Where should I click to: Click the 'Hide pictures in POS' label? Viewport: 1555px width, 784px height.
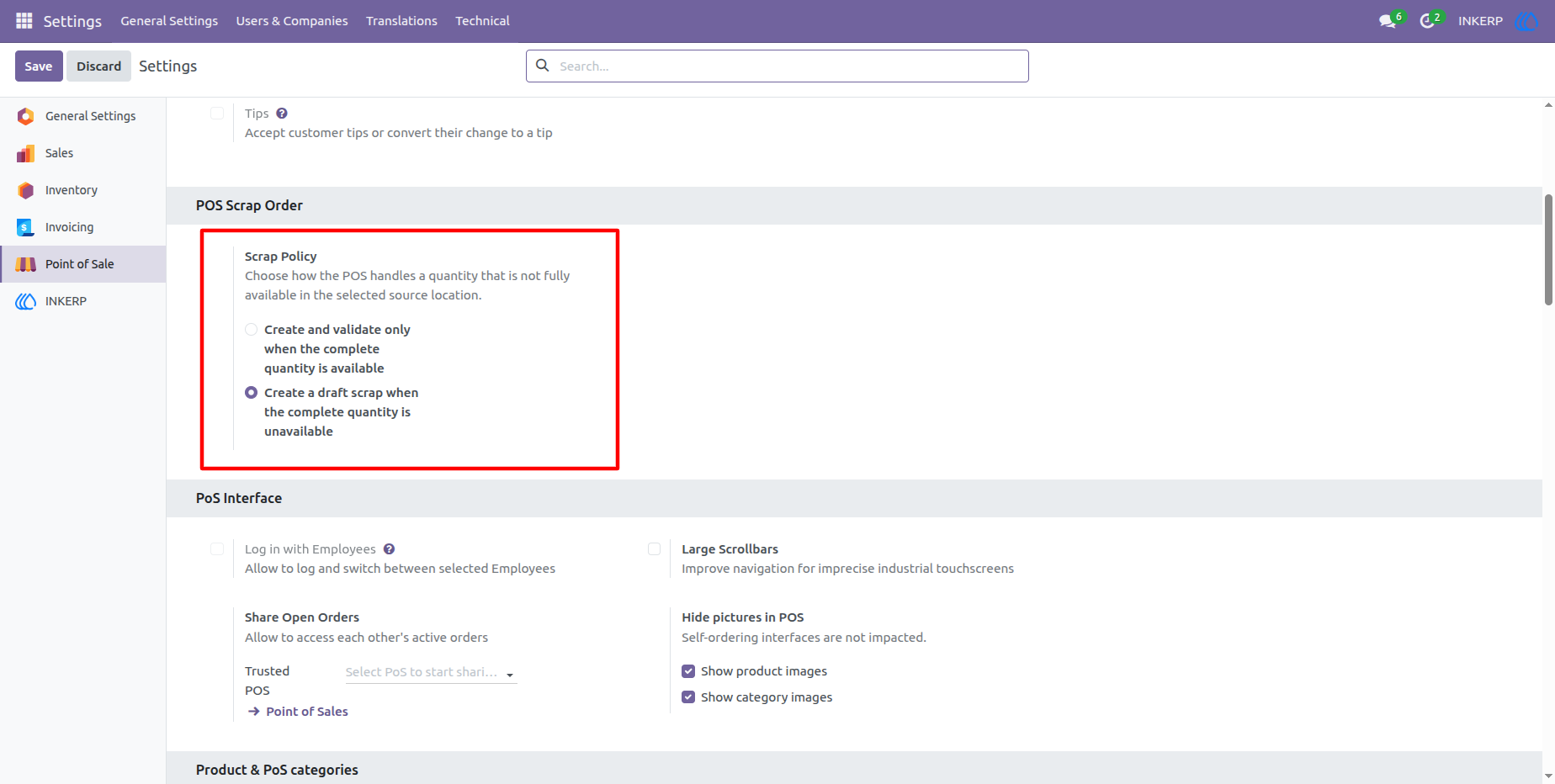743,617
